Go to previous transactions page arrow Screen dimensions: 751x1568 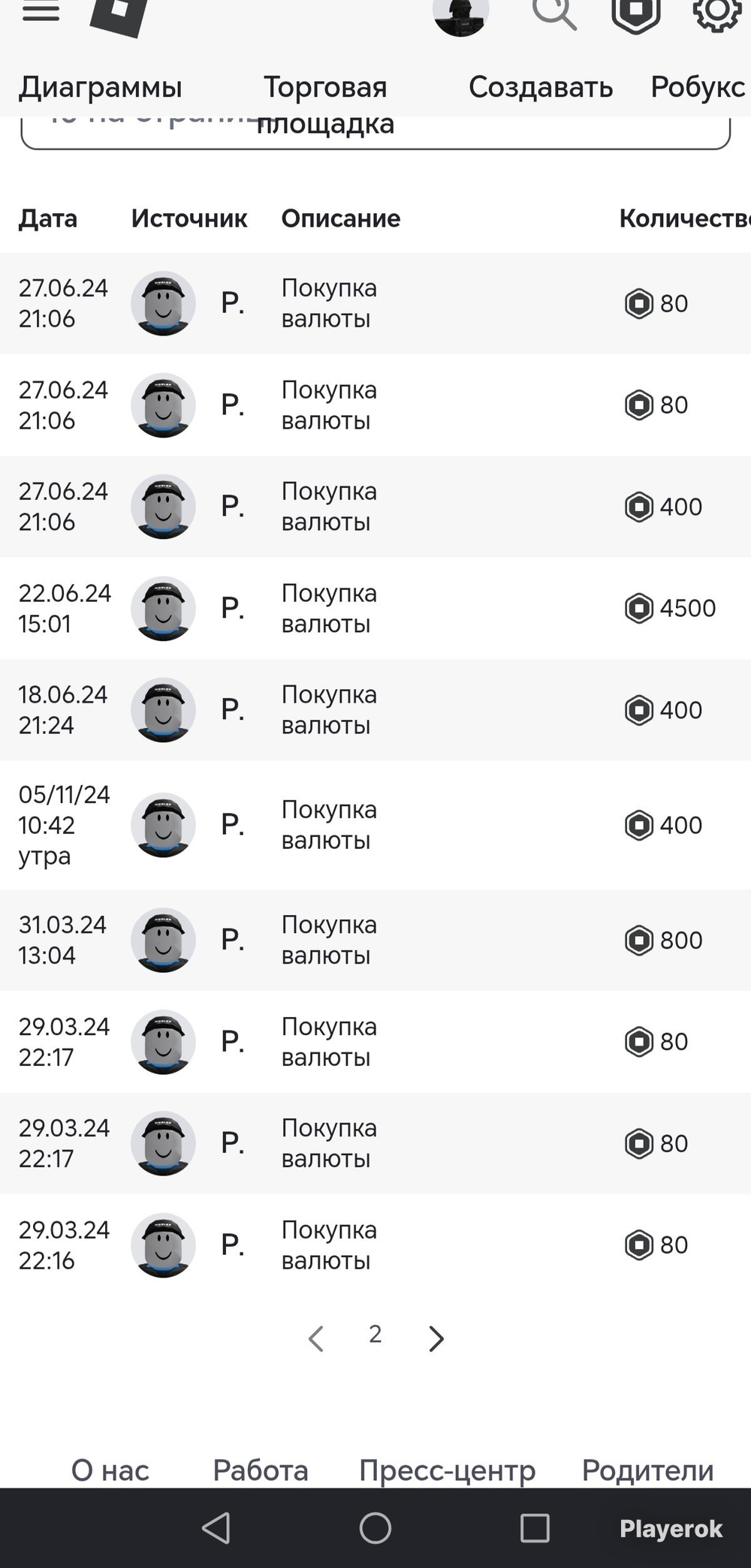[316, 1339]
